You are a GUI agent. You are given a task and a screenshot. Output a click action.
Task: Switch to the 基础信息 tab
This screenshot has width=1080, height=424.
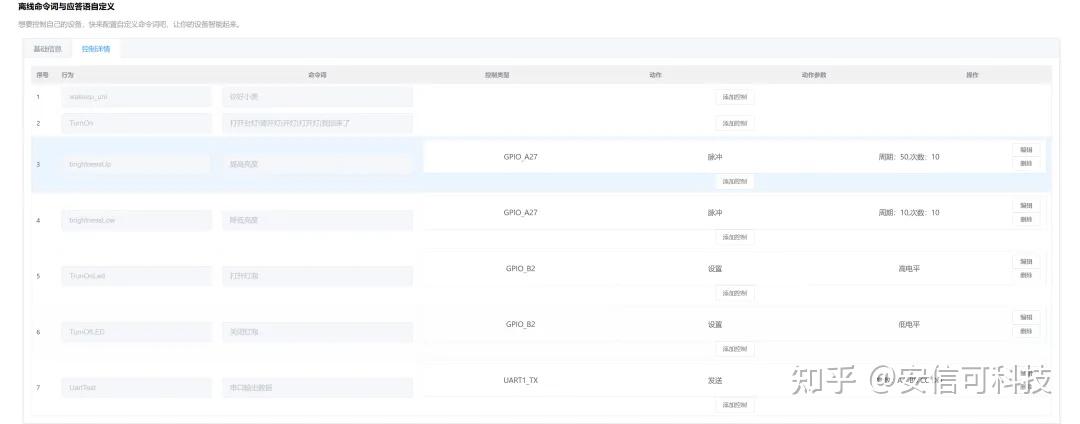coord(48,49)
